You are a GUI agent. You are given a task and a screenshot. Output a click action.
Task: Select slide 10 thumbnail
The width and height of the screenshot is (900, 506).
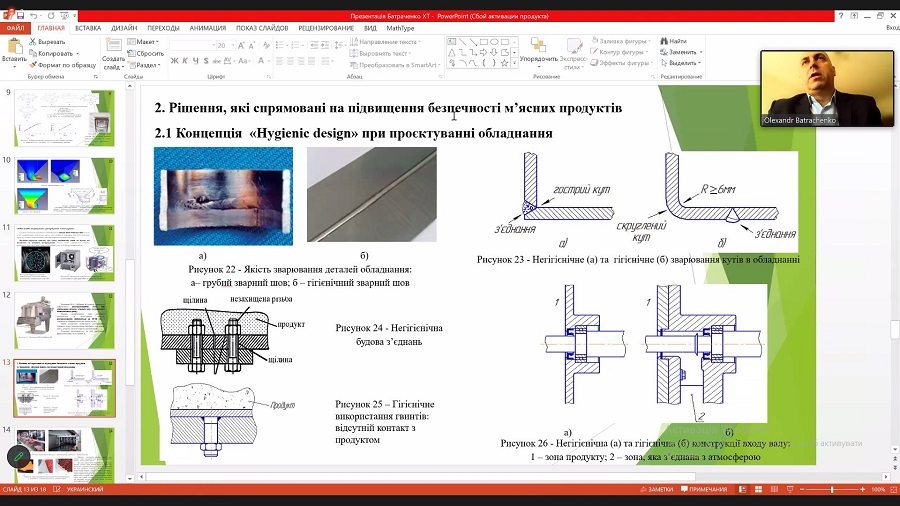[64, 185]
